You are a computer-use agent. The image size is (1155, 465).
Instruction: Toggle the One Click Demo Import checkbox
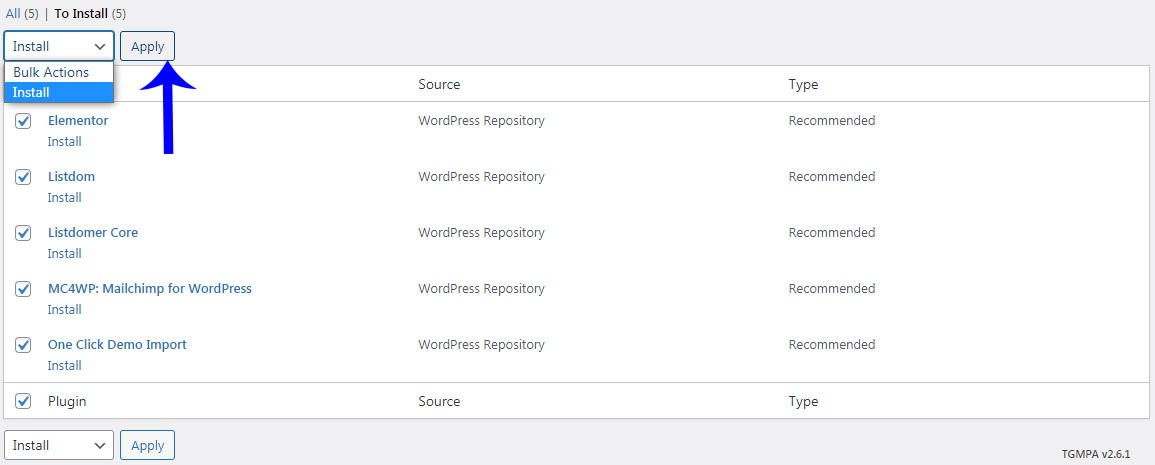pos(23,345)
